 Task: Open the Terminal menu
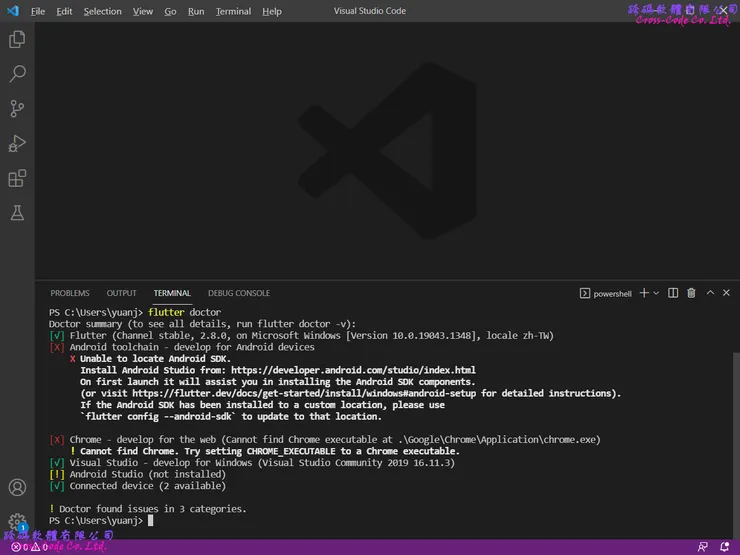(233, 11)
